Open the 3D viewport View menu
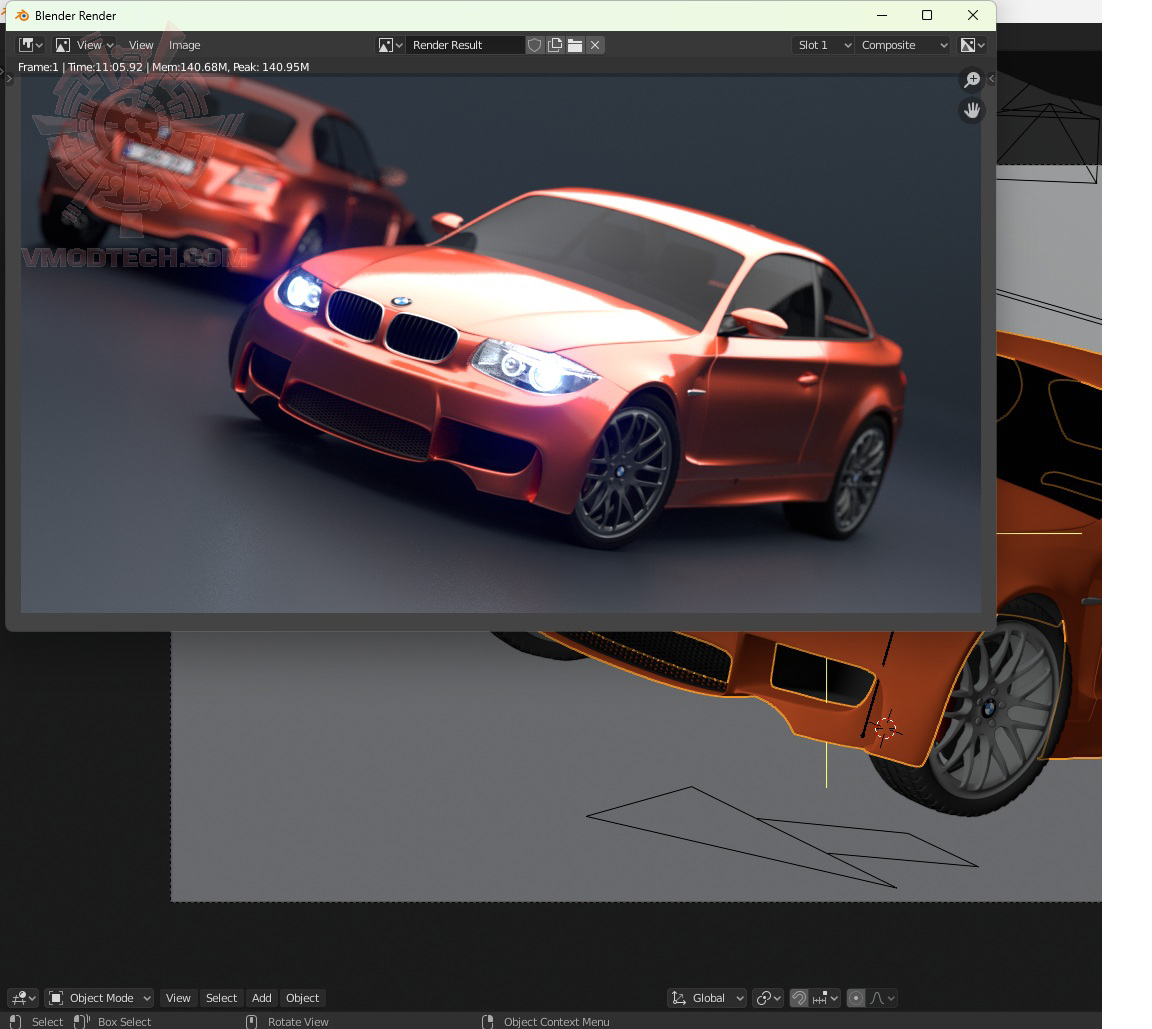 point(178,997)
